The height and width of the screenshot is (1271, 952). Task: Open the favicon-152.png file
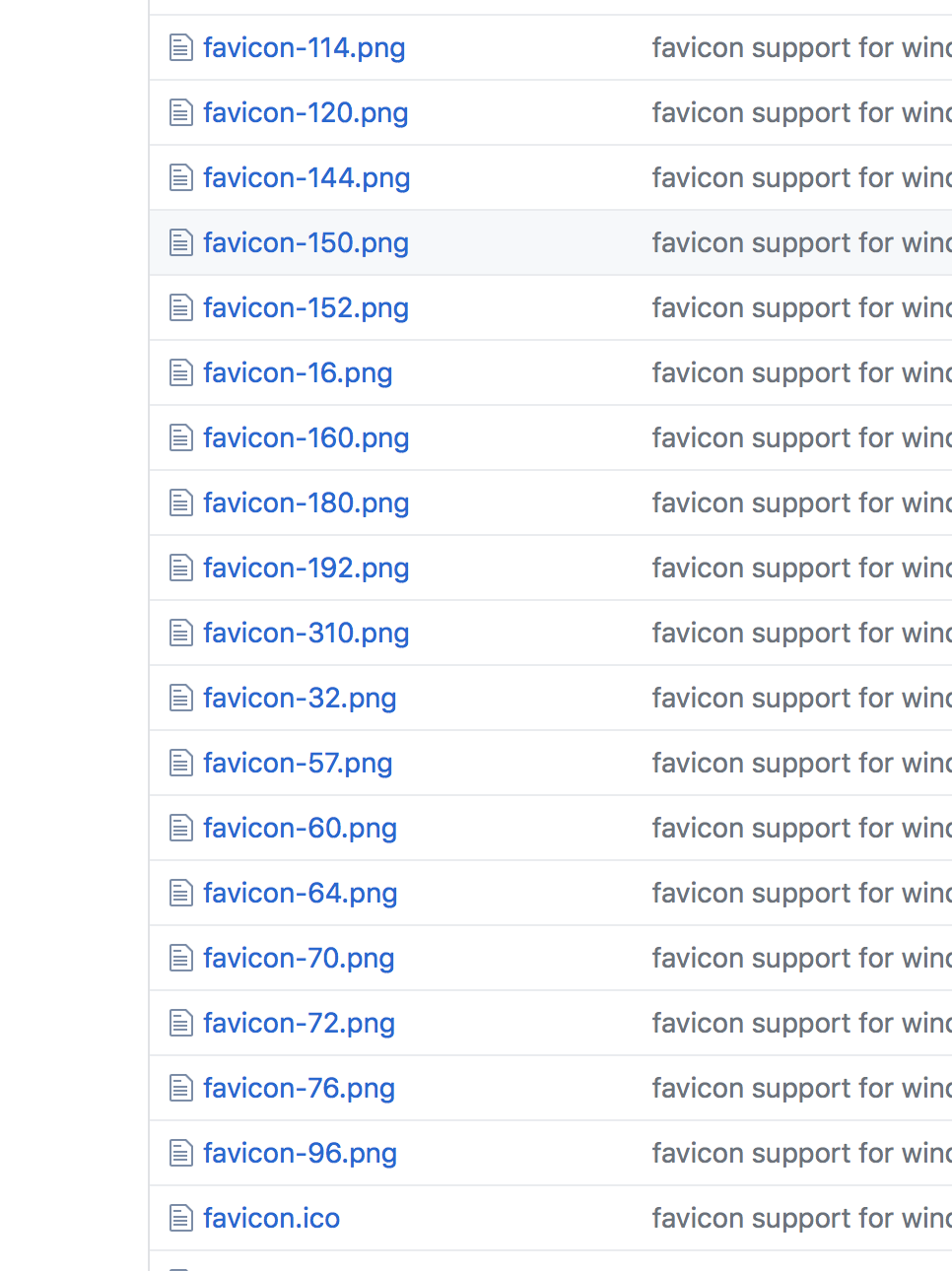point(306,307)
